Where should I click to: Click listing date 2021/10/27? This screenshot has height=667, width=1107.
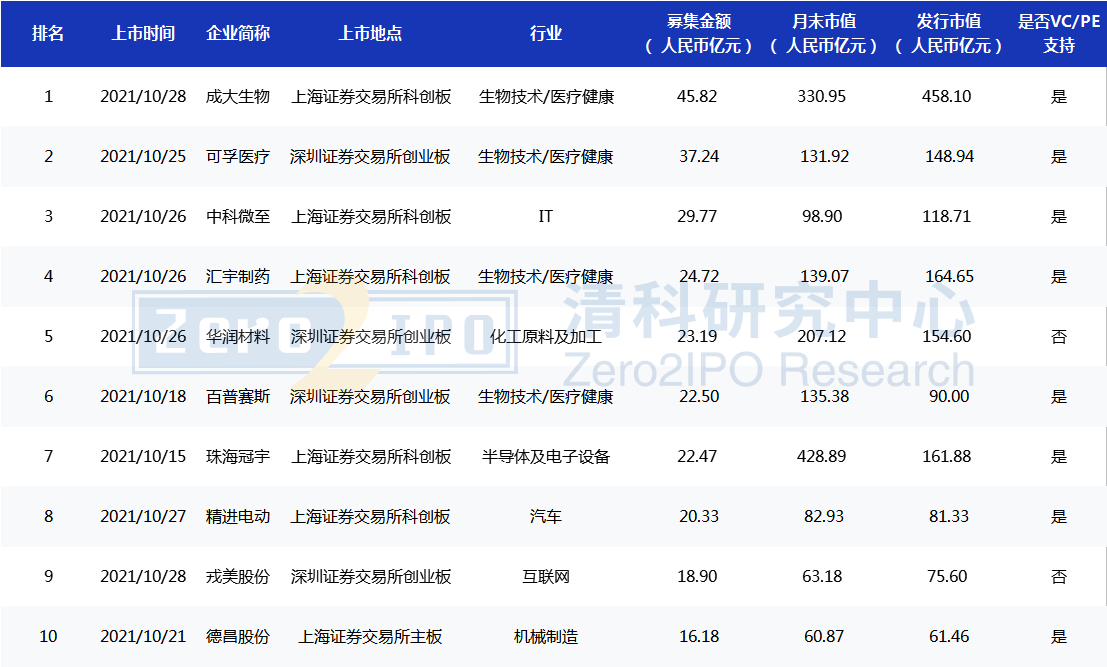[x=143, y=517]
